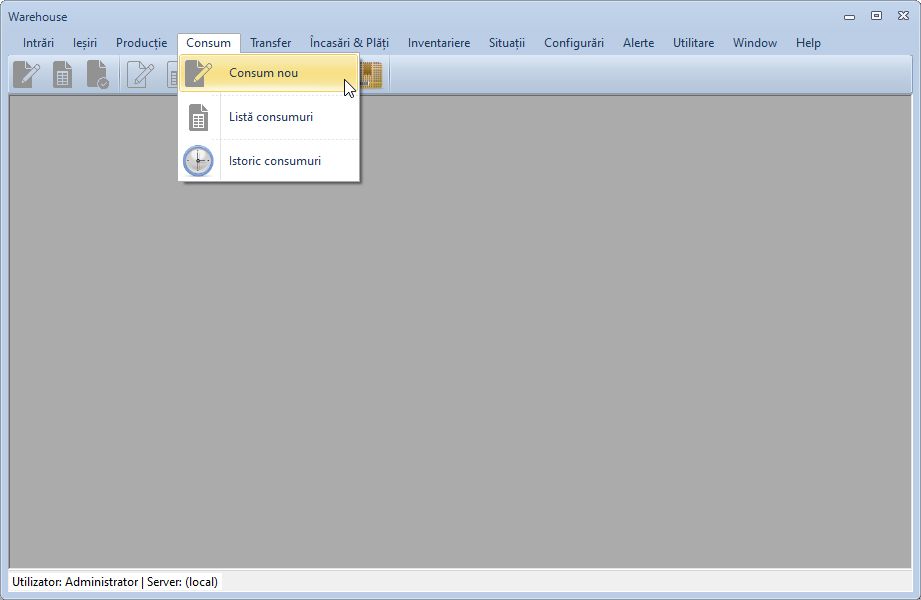Select the highlighted Consum nou entry
This screenshot has height=600, width=921.
click(x=263, y=73)
